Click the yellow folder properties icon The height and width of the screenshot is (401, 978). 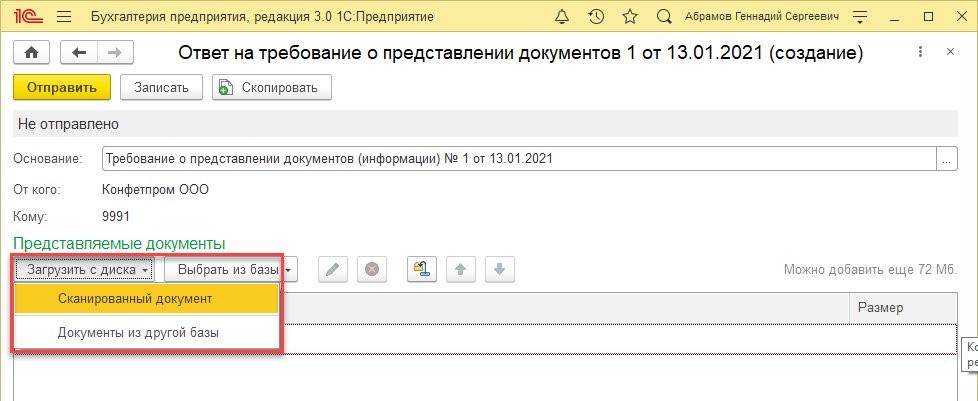pos(422,270)
